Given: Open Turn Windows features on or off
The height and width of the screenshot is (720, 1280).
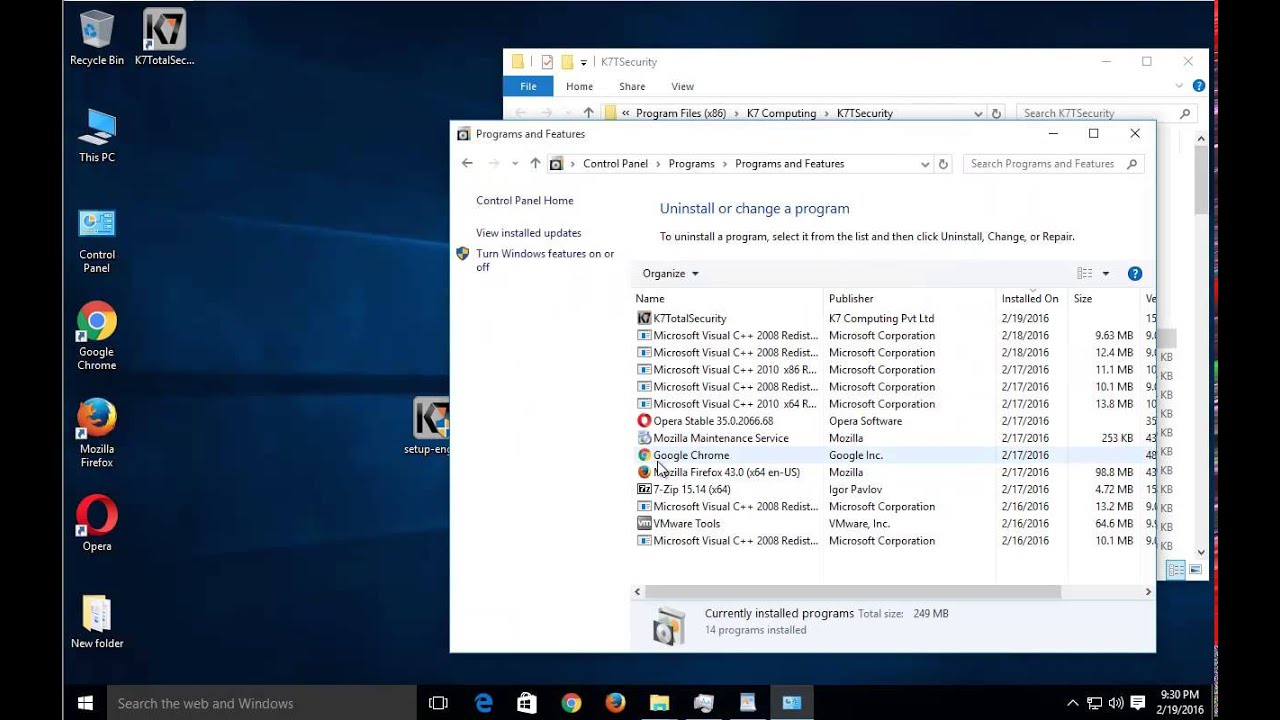Looking at the screenshot, I should tap(545, 260).
